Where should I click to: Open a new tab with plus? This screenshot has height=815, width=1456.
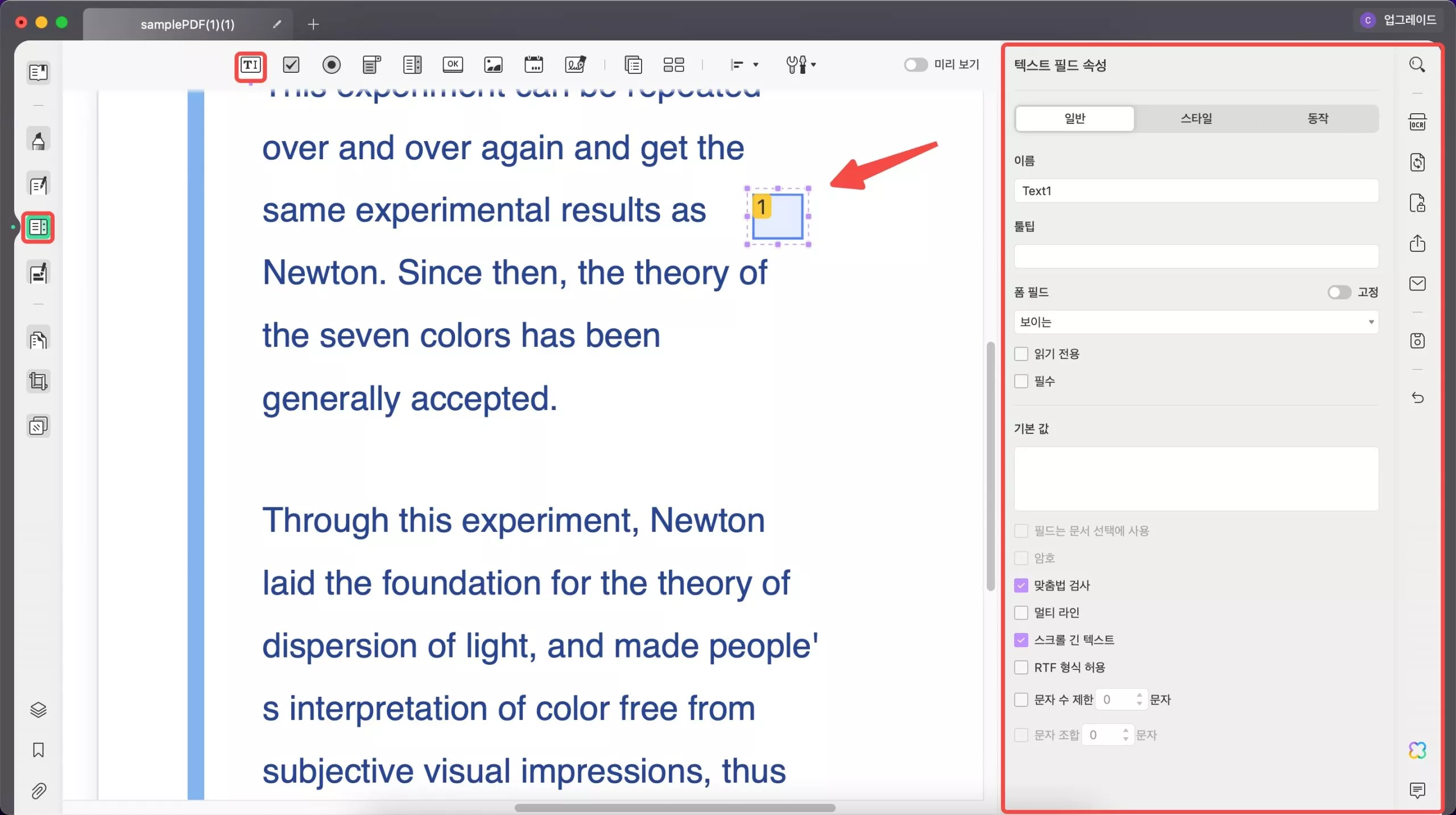click(x=313, y=24)
